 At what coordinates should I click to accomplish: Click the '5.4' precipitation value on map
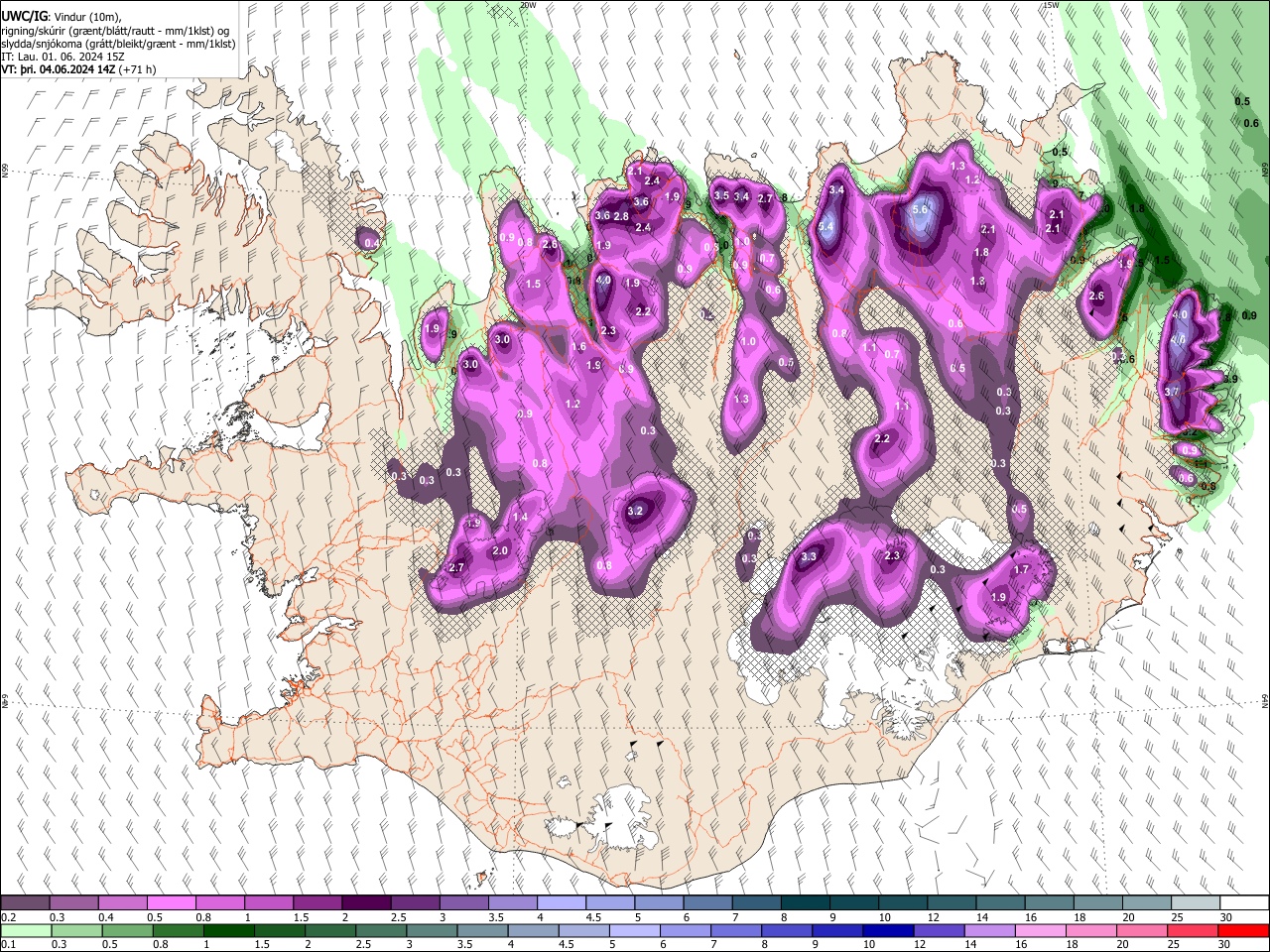(x=826, y=227)
